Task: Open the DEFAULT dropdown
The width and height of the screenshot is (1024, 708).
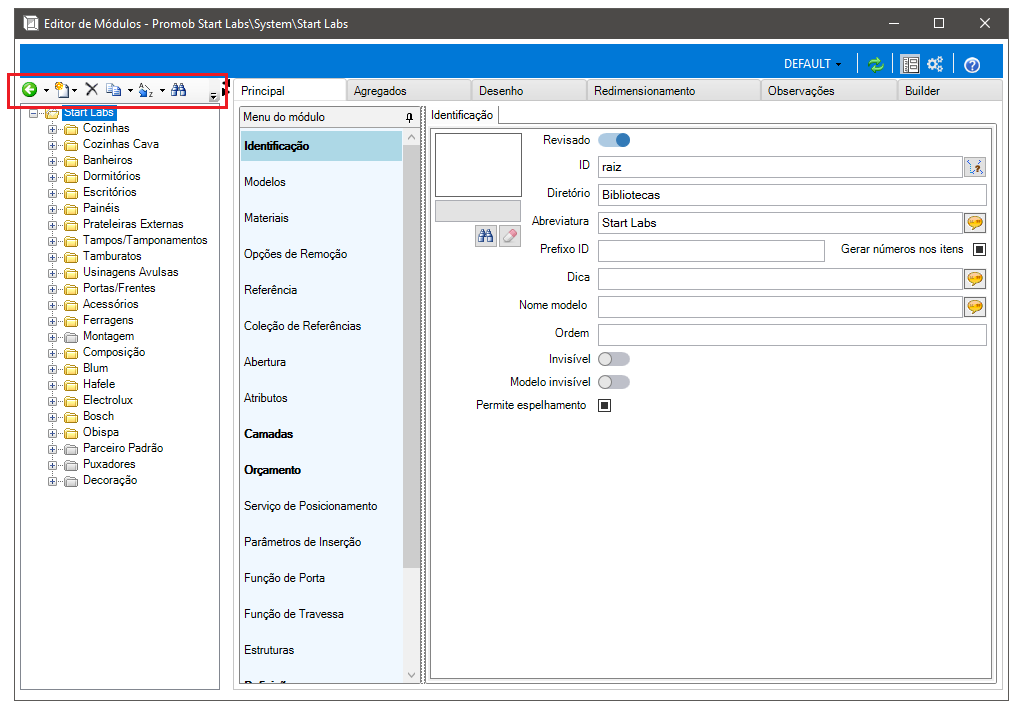Action: [x=812, y=64]
